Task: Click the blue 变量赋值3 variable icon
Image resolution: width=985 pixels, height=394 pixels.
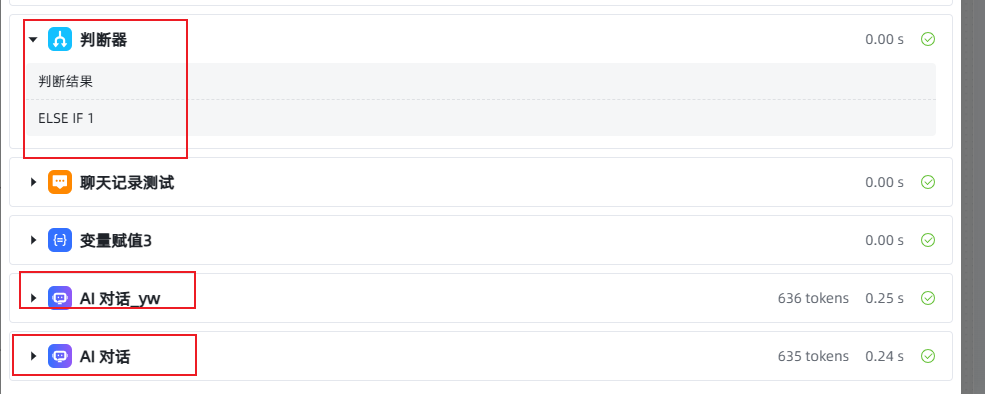Action: tap(60, 240)
